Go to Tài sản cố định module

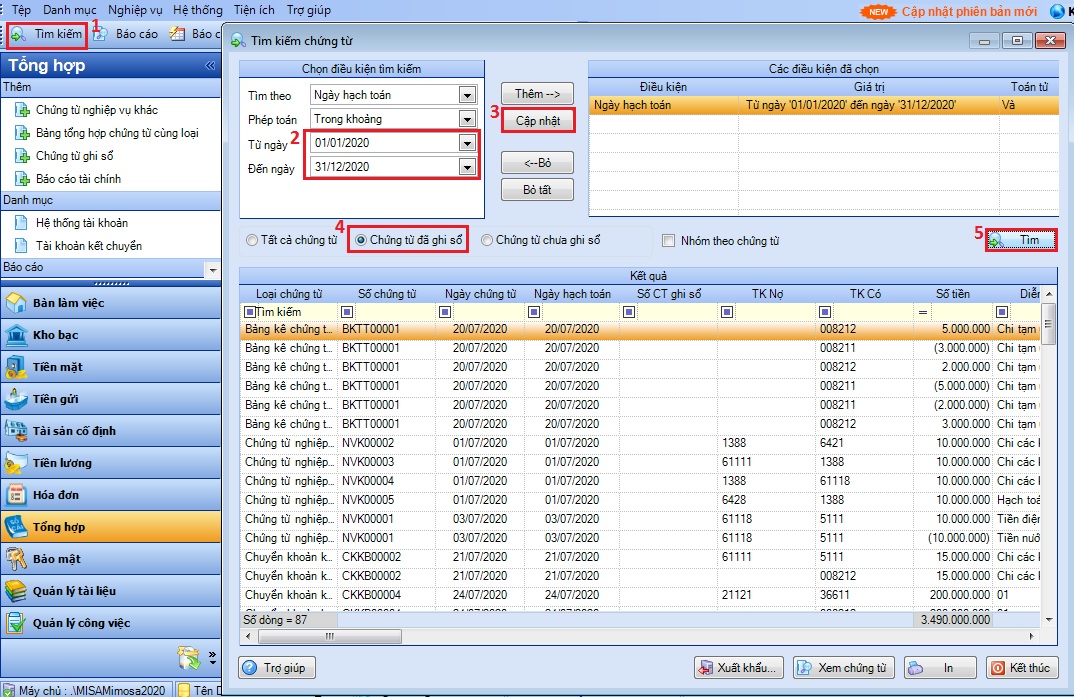click(x=74, y=431)
